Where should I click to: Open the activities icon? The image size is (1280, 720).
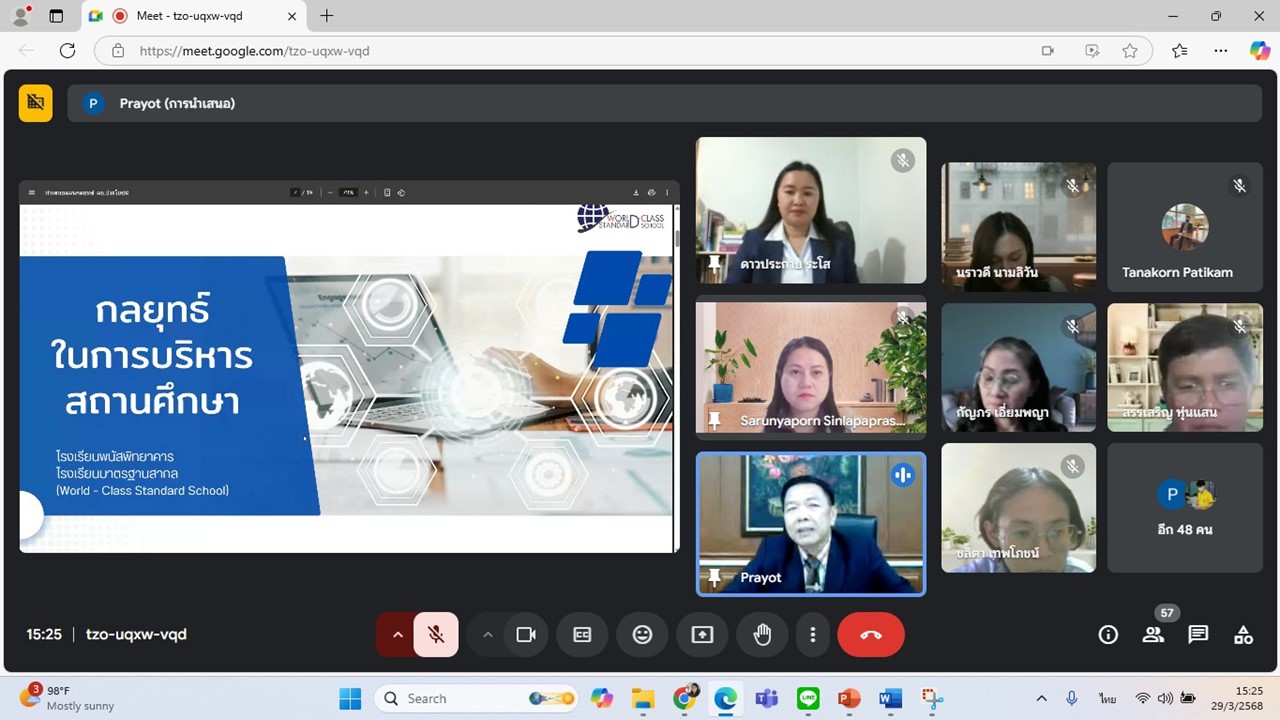(1243, 635)
